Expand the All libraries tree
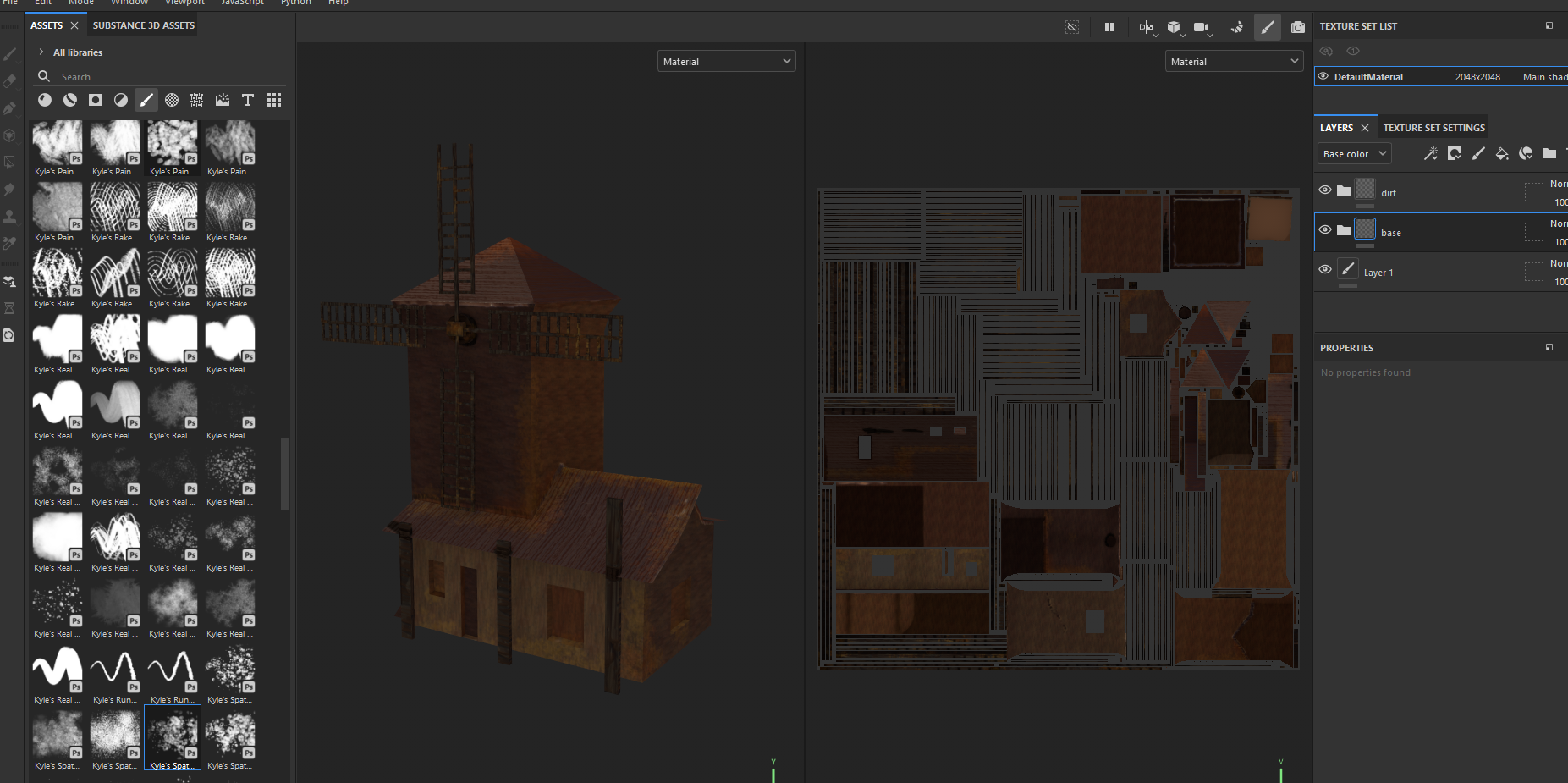 (41, 52)
